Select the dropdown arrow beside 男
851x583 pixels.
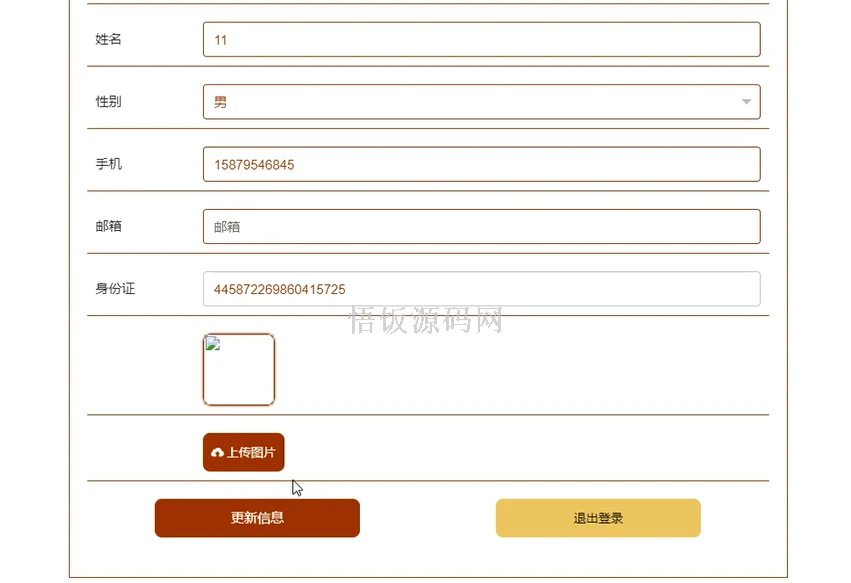point(745,101)
